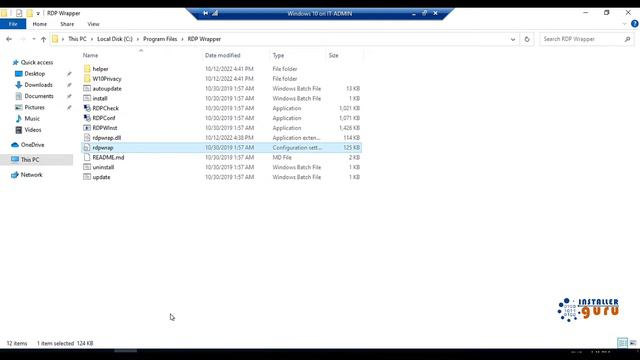Click This PC breadcrumb in address bar
Image resolution: width=640 pixels, height=360 pixels.
point(77,39)
